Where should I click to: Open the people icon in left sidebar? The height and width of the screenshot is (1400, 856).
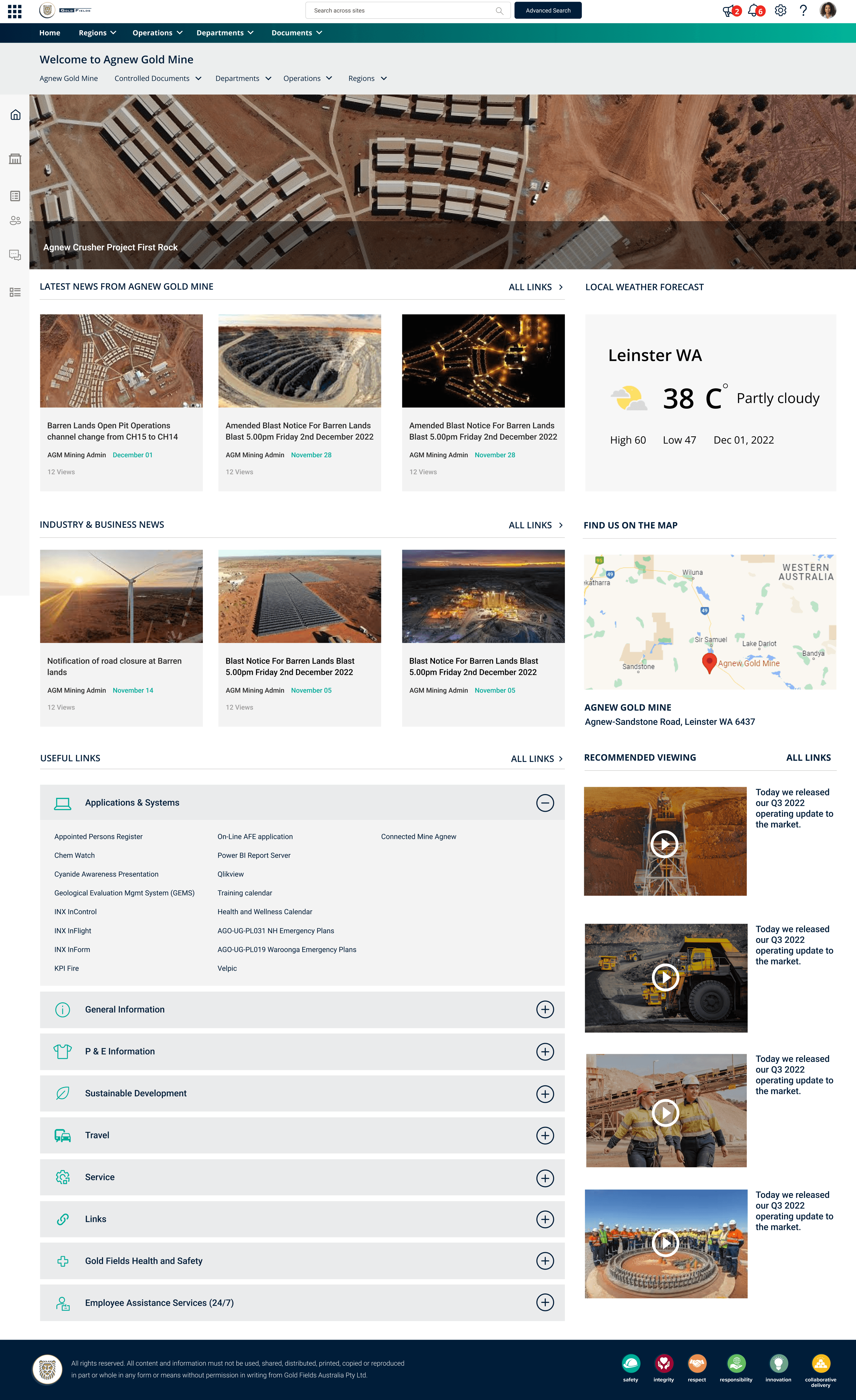click(x=15, y=221)
